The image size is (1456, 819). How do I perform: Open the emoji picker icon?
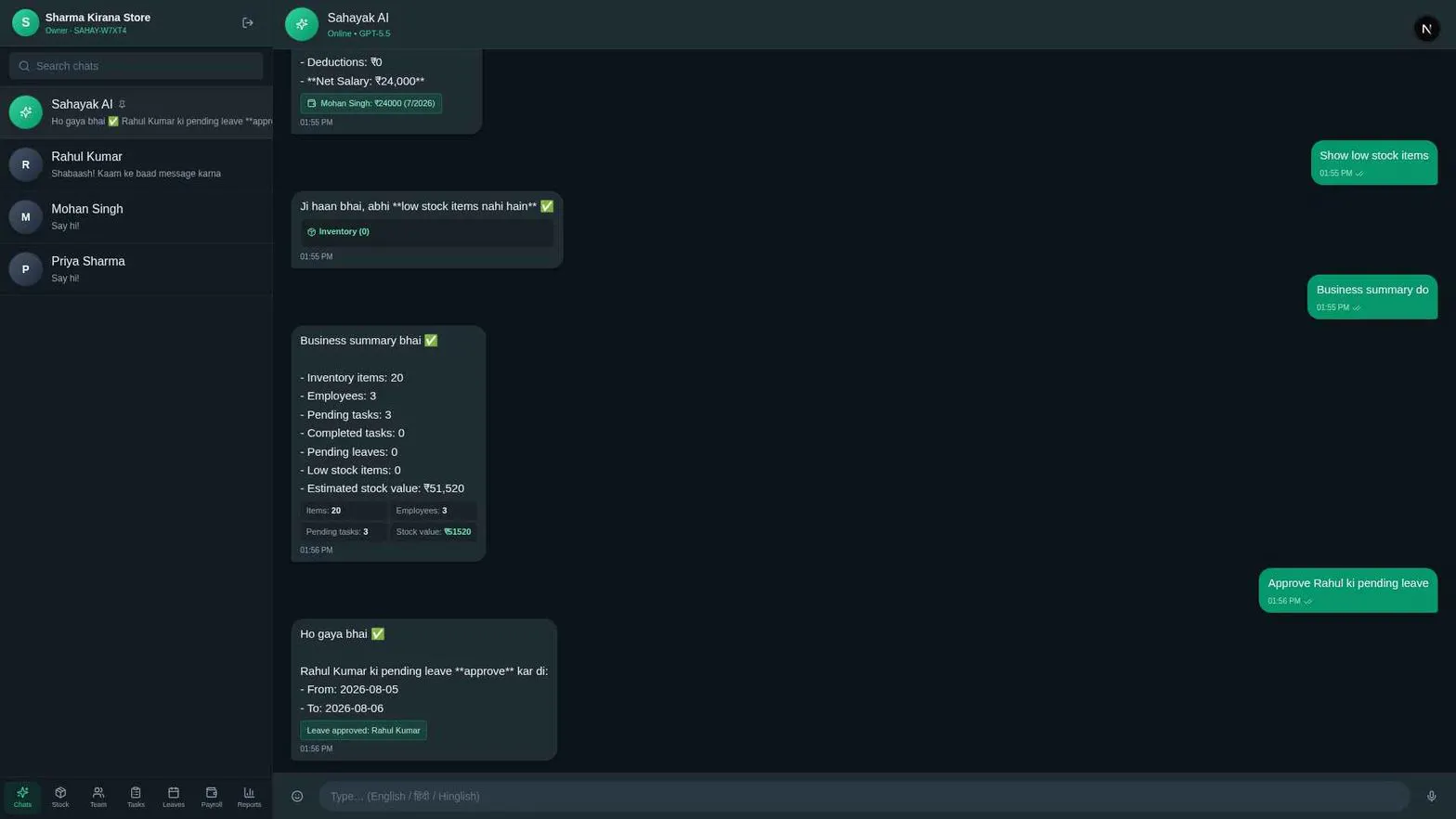click(x=297, y=796)
